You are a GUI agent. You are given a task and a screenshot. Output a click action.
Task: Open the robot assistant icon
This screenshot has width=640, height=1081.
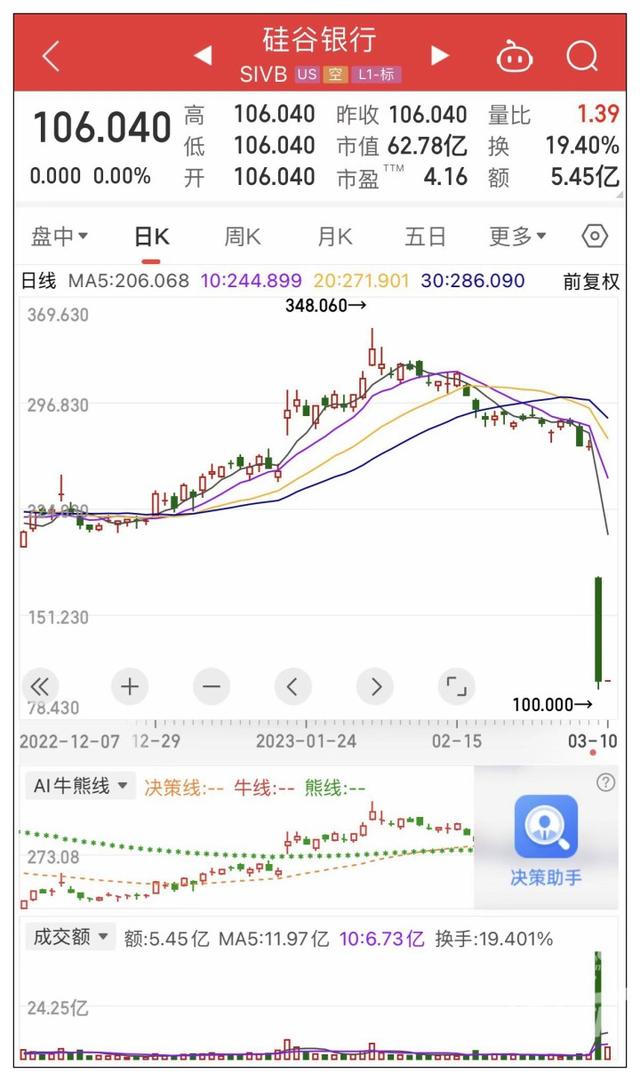click(x=515, y=56)
